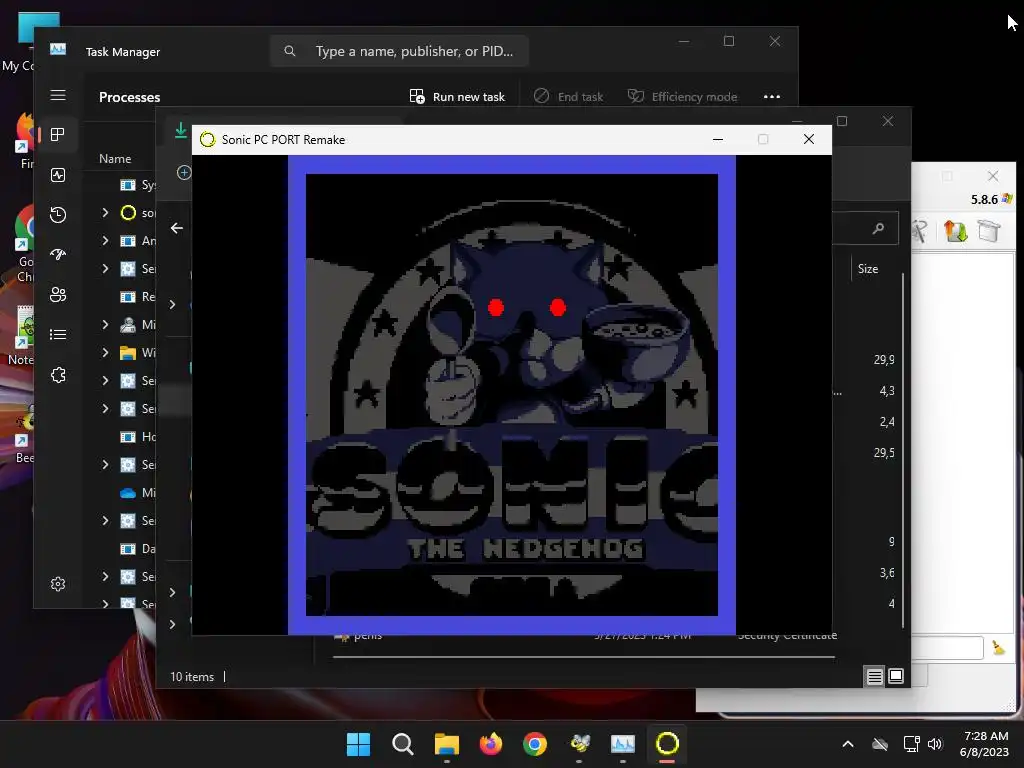Image resolution: width=1024 pixels, height=768 pixels.
Task: Expand the 'Mi' process with person icon
Action: coord(105,325)
